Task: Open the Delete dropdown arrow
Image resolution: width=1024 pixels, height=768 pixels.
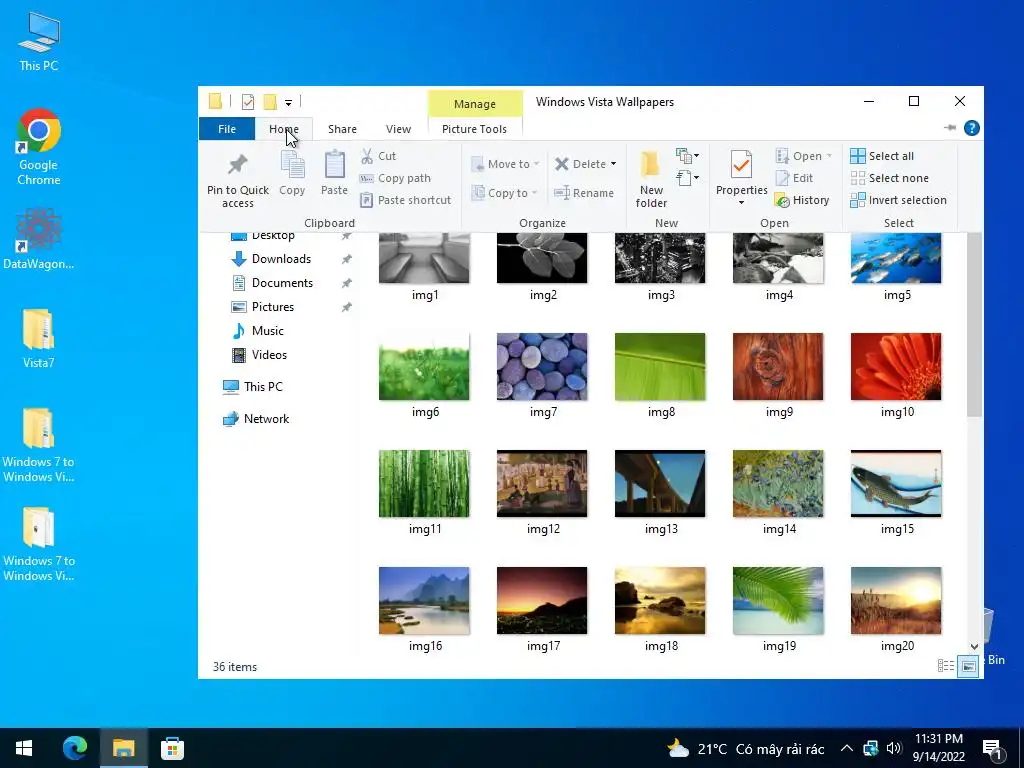Action: [x=613, y=164]
